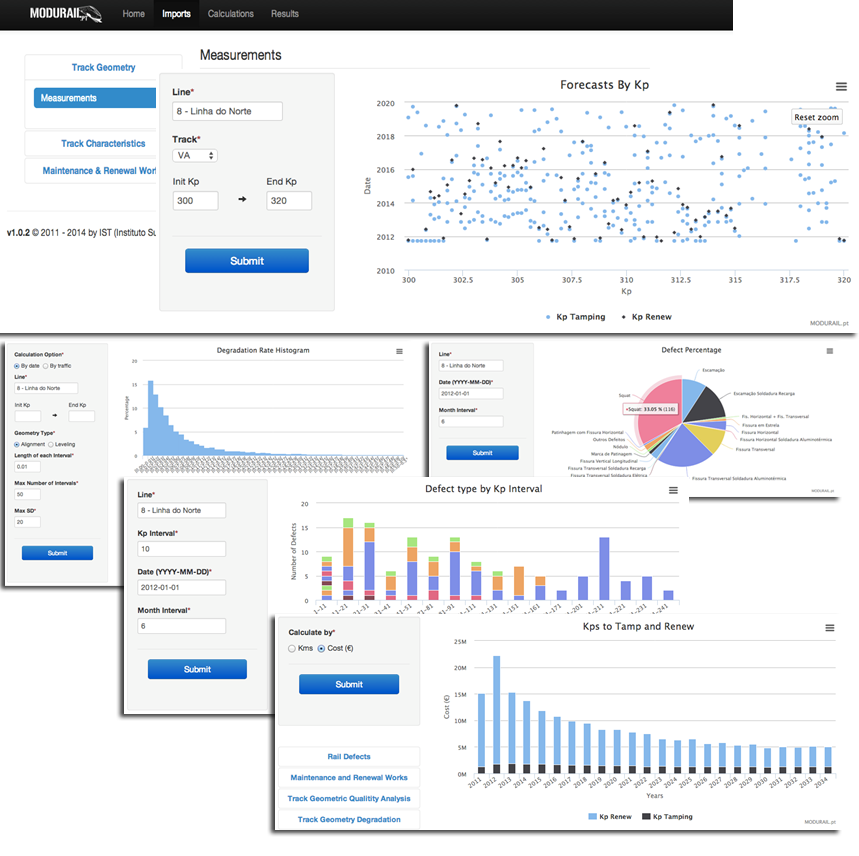Open the Forecasts By Kp chart menu icon

pos(841,87)
